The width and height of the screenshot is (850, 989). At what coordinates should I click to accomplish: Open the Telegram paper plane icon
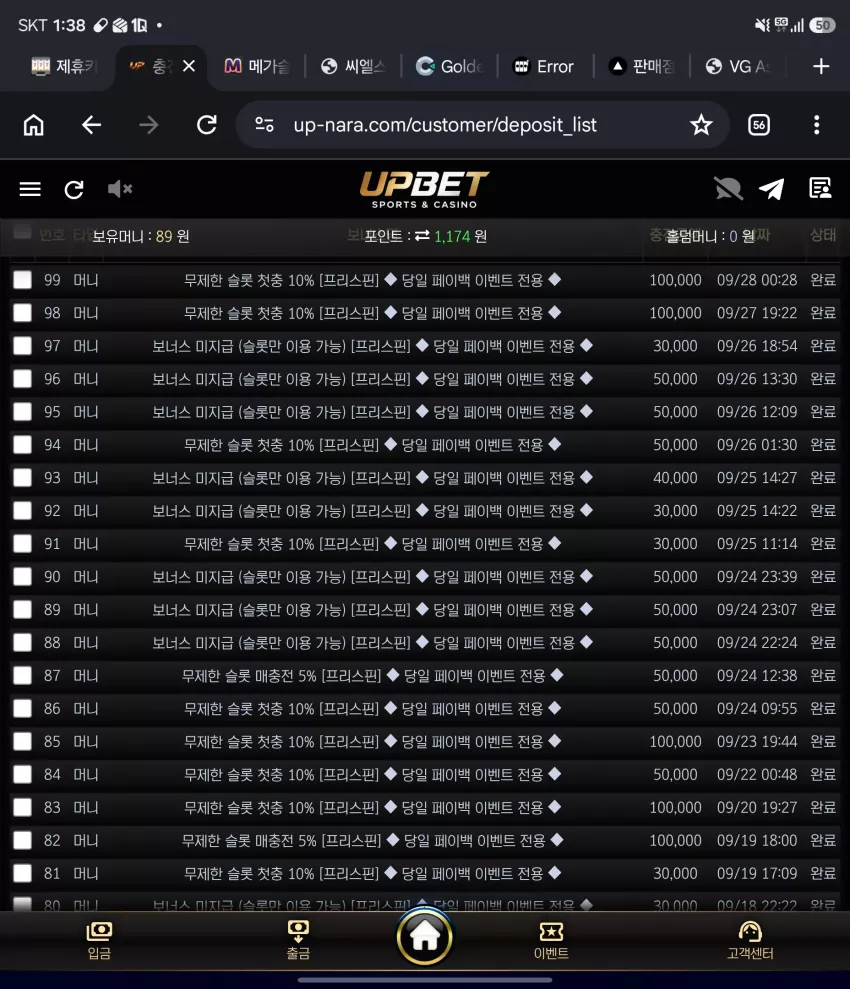pyautogui.click(x=771, y=189)
